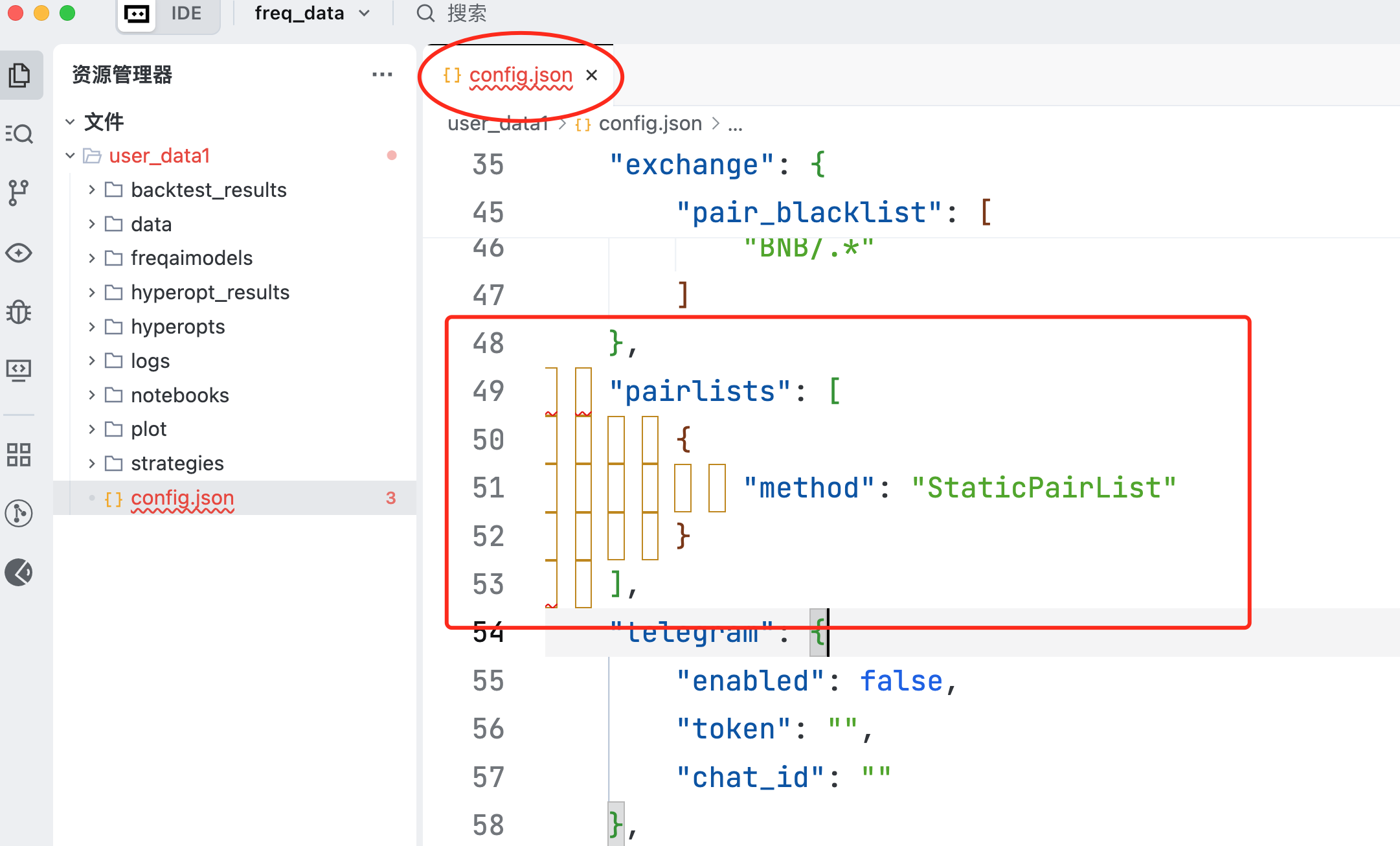Open the Source Control branch icon
The height and width of the screenshot is (846, 1400).
click(19, 192)
